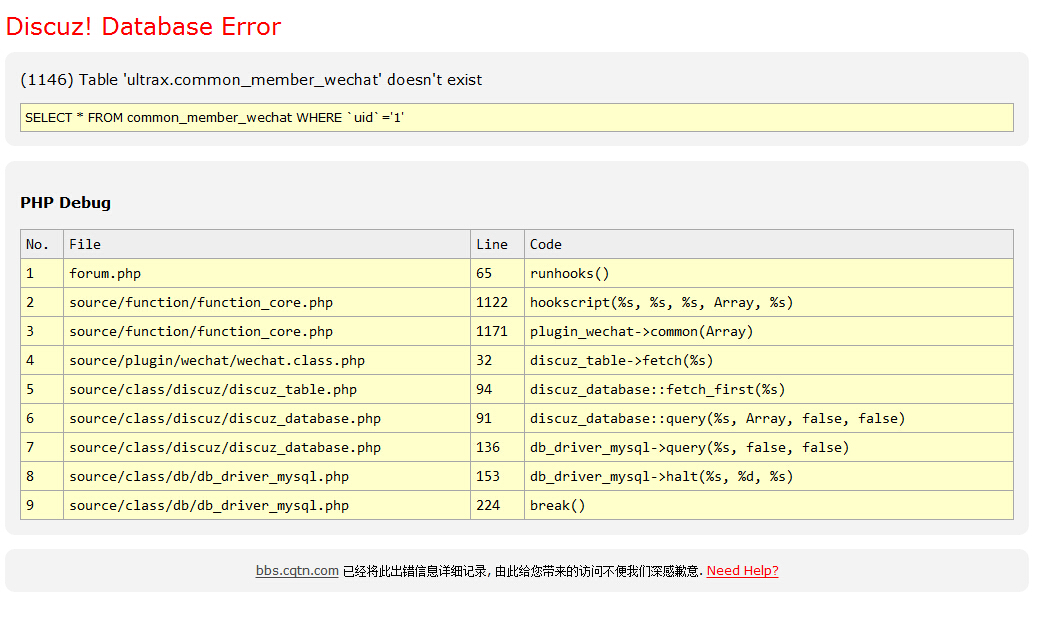
Task: Click line number 1171 cell
Action: (x=497, y=331)
